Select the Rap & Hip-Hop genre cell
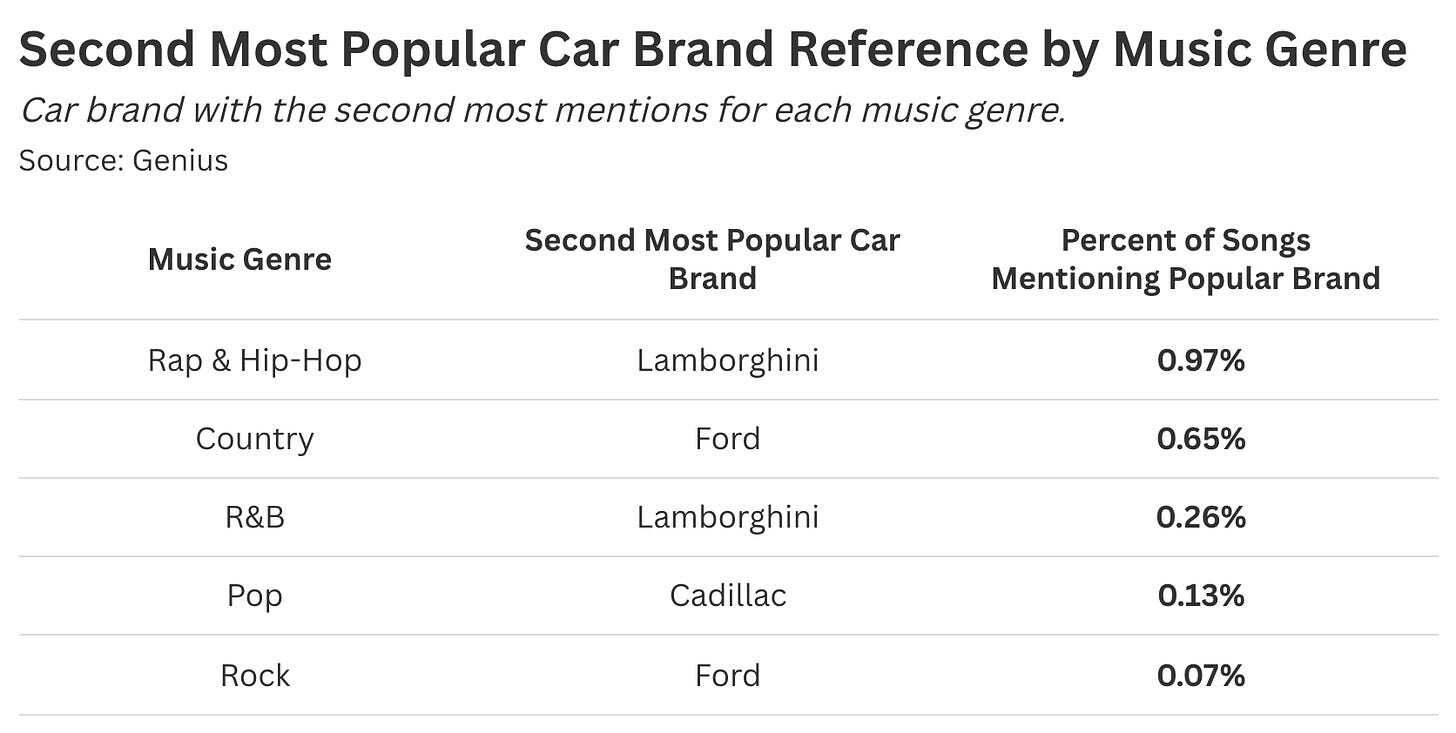 click(255, 360)
